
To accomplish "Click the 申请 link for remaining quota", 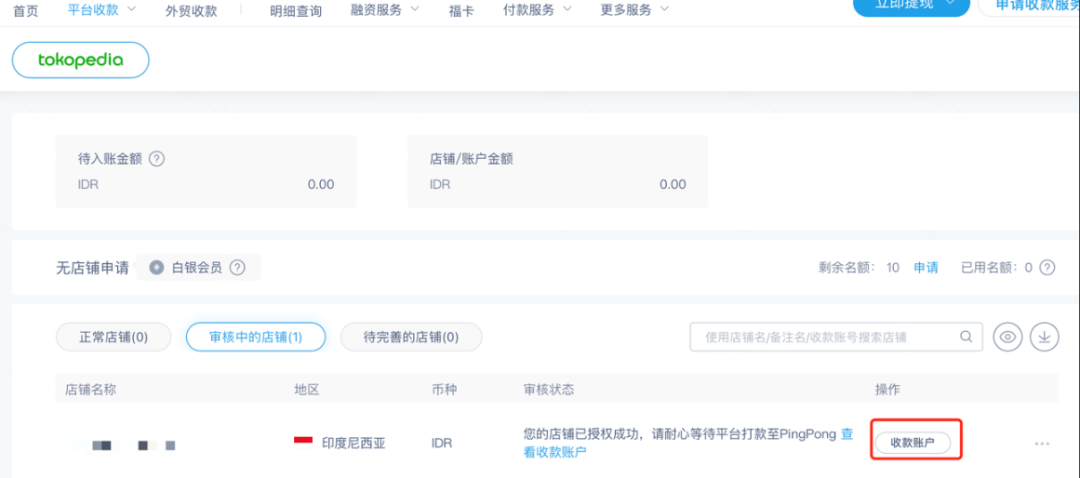I will tap(926, 268).
